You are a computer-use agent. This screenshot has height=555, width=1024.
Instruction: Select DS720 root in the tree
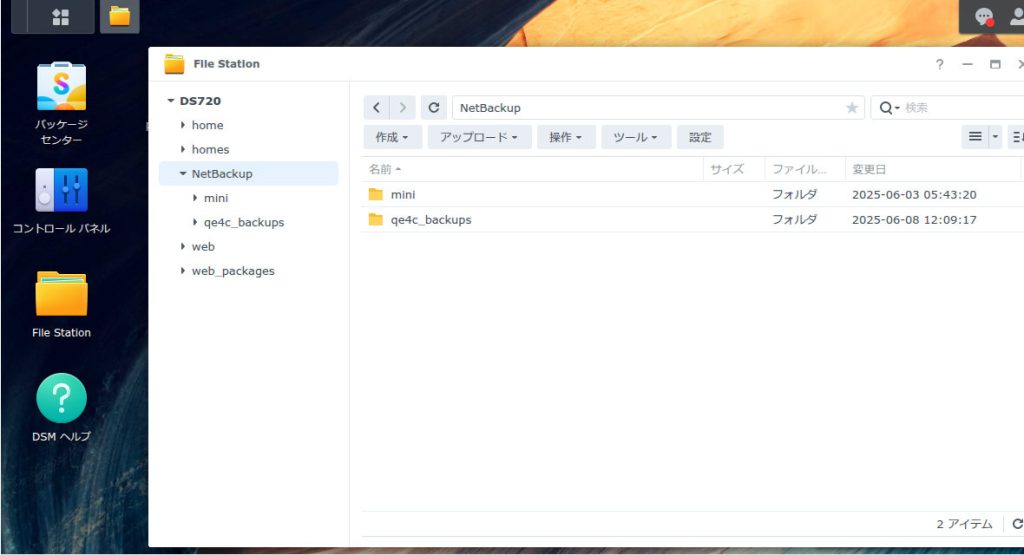click(x=200, y=101)
